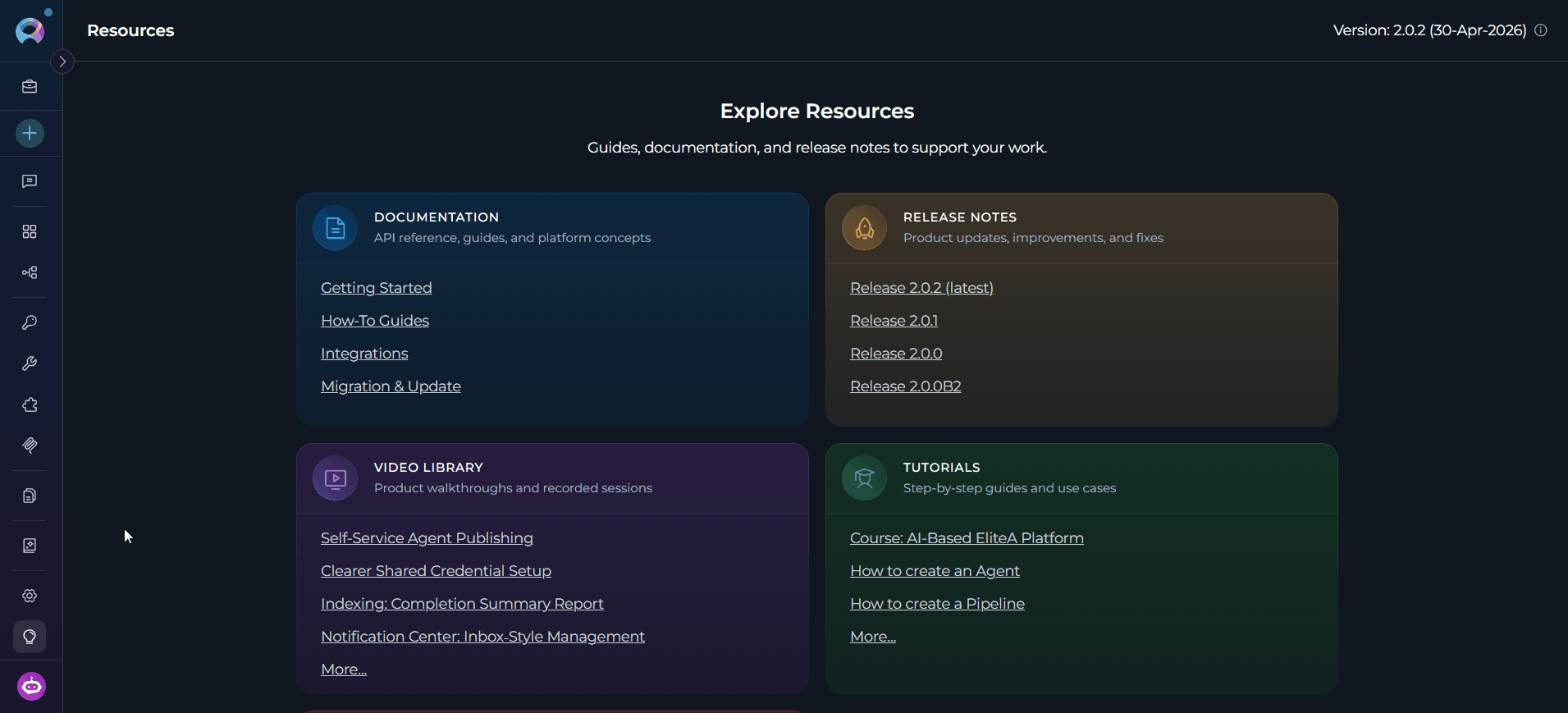Click the plus create-new button
The width and height of the screenshot is (1568, 713).
(x=30, y=133)
